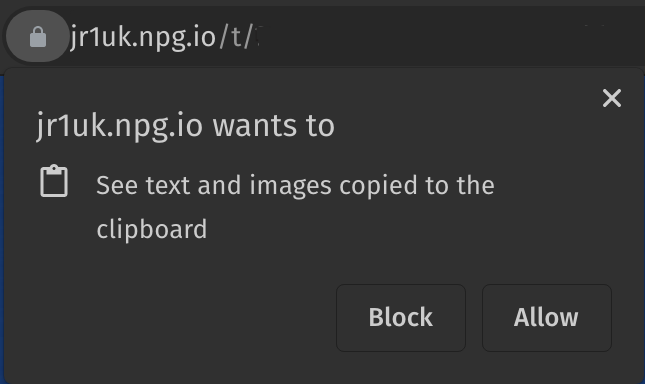Allow clipboard access for jr1uk.npg.io
The image size is (645, 384).
coord(547,318)
